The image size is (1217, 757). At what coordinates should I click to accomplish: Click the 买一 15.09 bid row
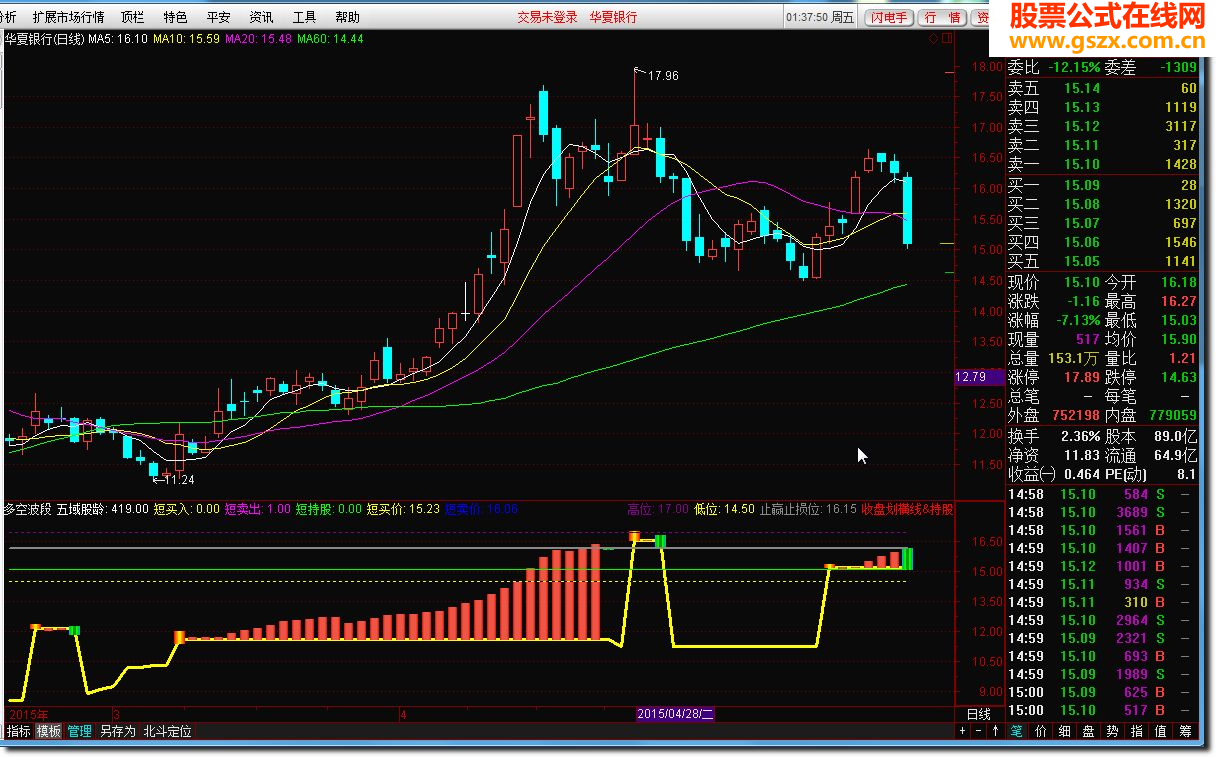pyautogui.click(x=1102, y=185)
